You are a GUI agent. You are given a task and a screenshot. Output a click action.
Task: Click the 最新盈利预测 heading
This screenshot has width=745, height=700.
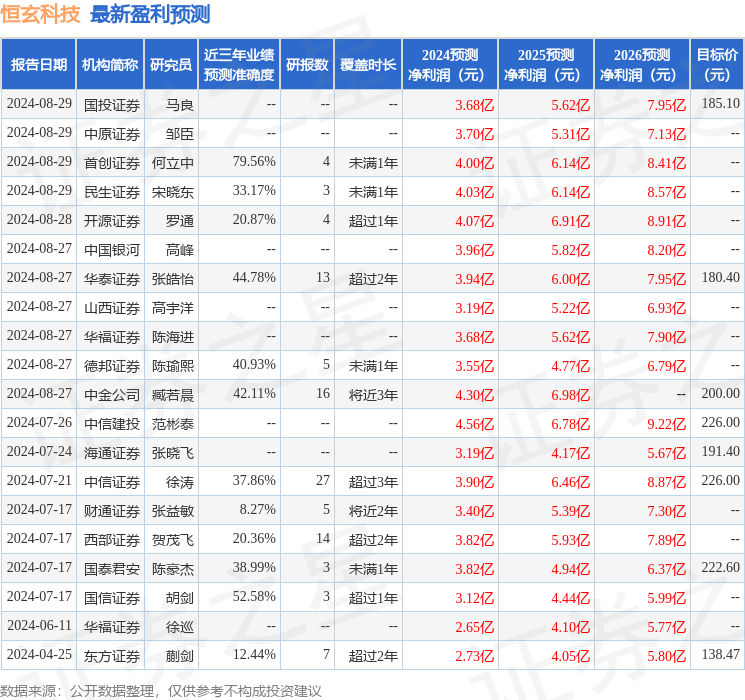150,14
